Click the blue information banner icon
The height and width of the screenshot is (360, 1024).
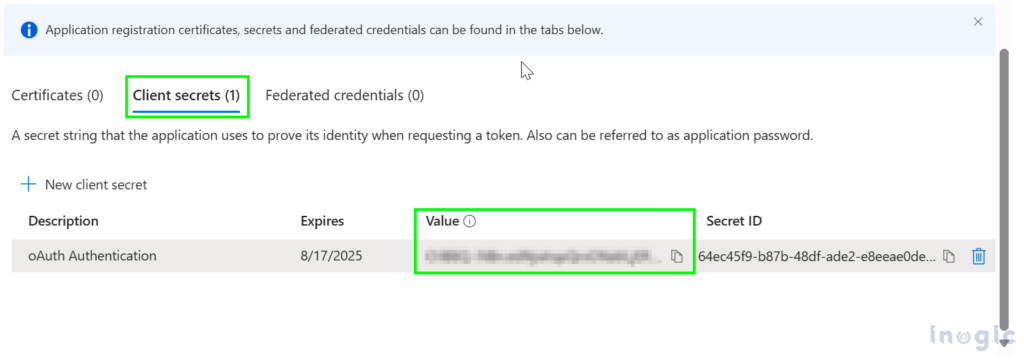[29, 30]
